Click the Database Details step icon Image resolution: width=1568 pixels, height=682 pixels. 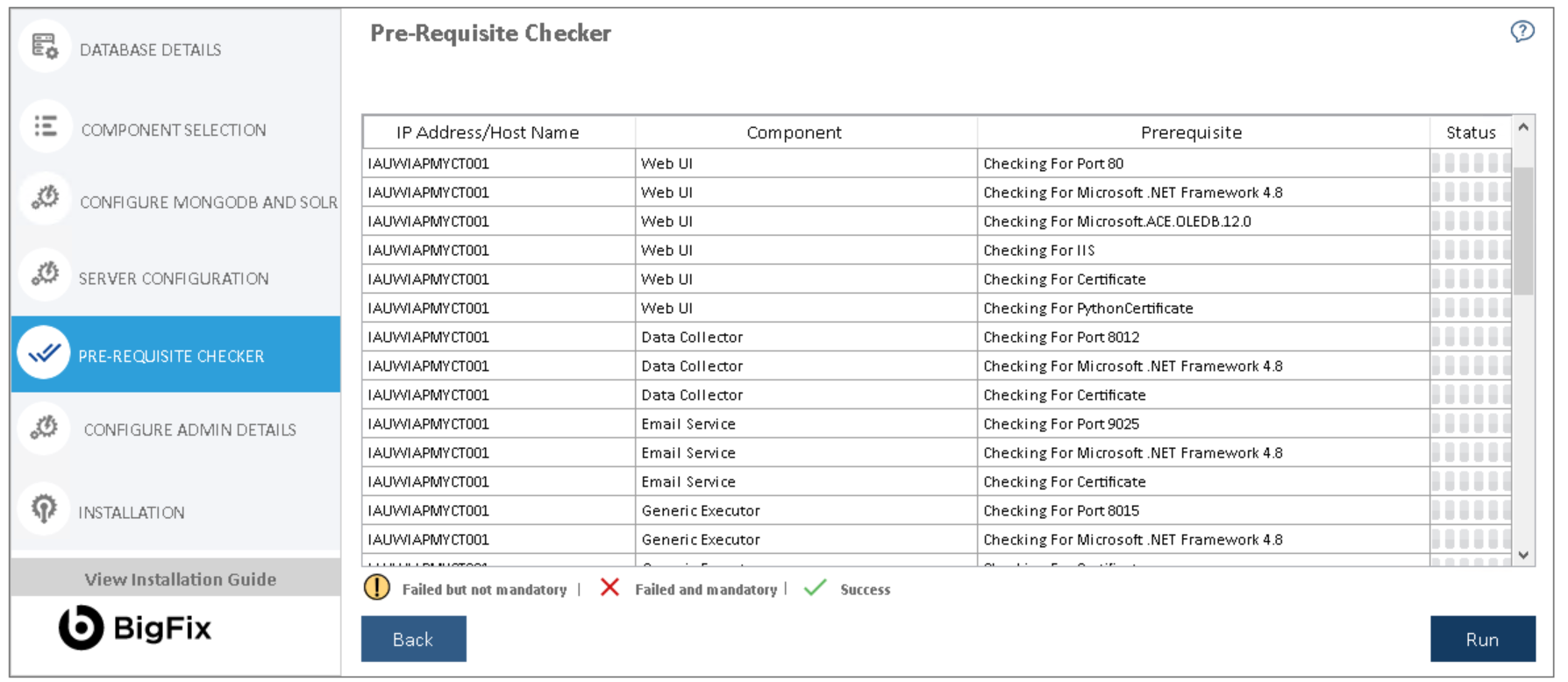point(44,46)
